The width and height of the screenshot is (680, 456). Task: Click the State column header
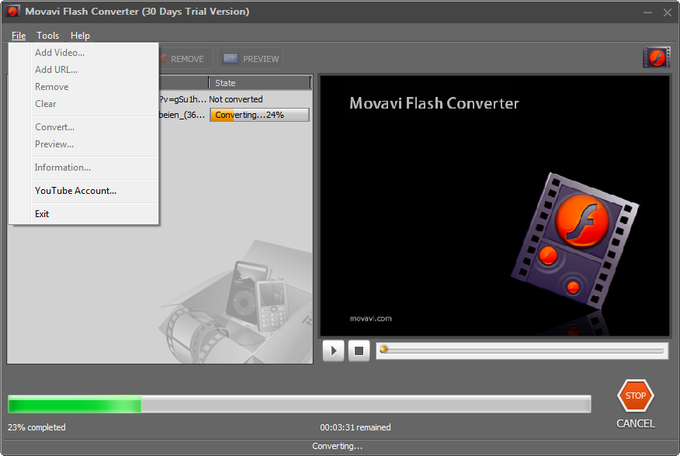(x=260, y=83)
